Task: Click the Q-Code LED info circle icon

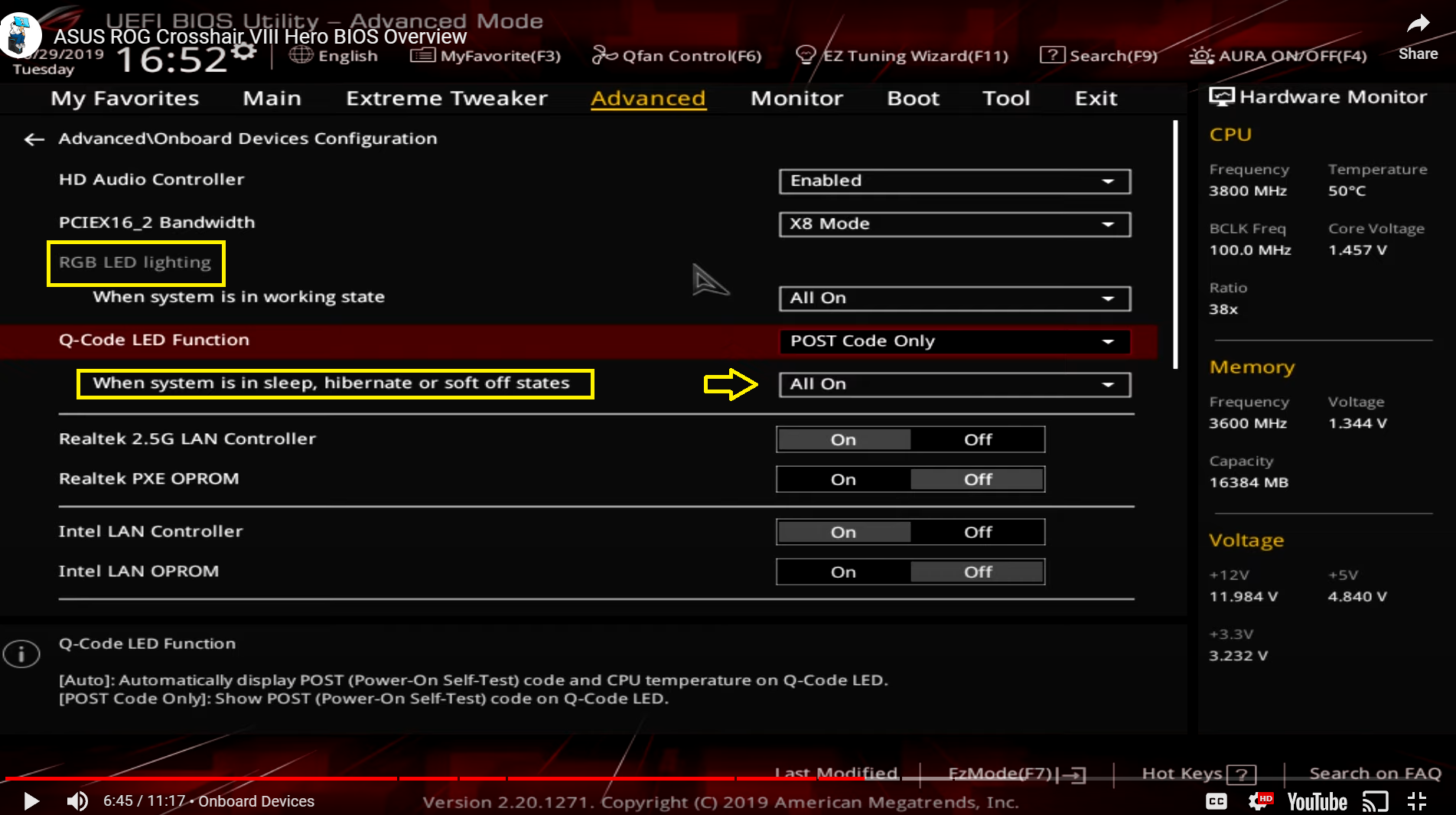Action: click(x=21, y=654)
